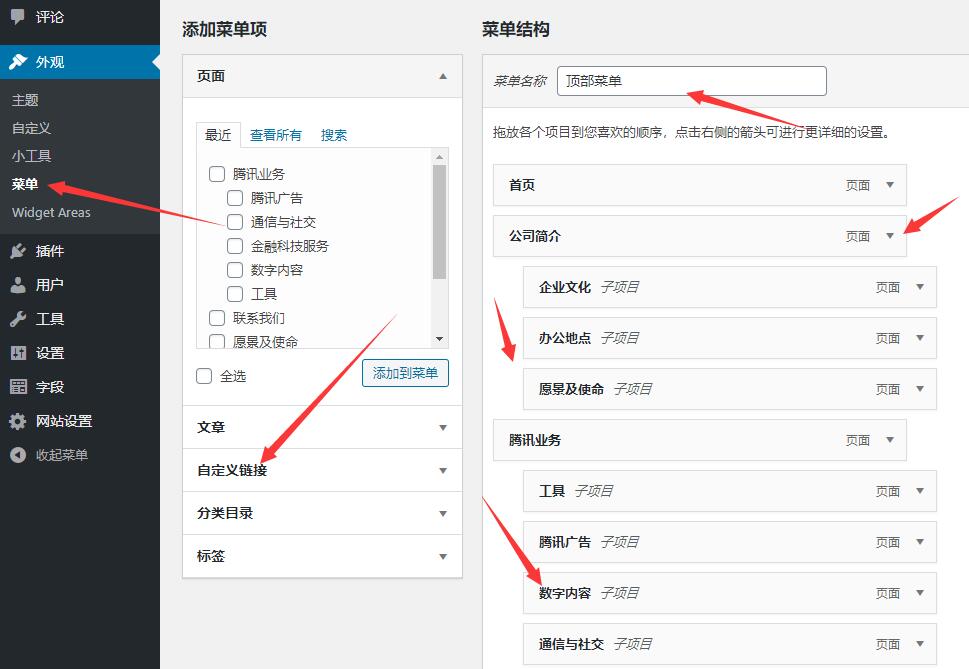The height and width of the screenshot is (669, 969).
Task: Click the 插件 plugin icon
Action: [x=18, y=251]
